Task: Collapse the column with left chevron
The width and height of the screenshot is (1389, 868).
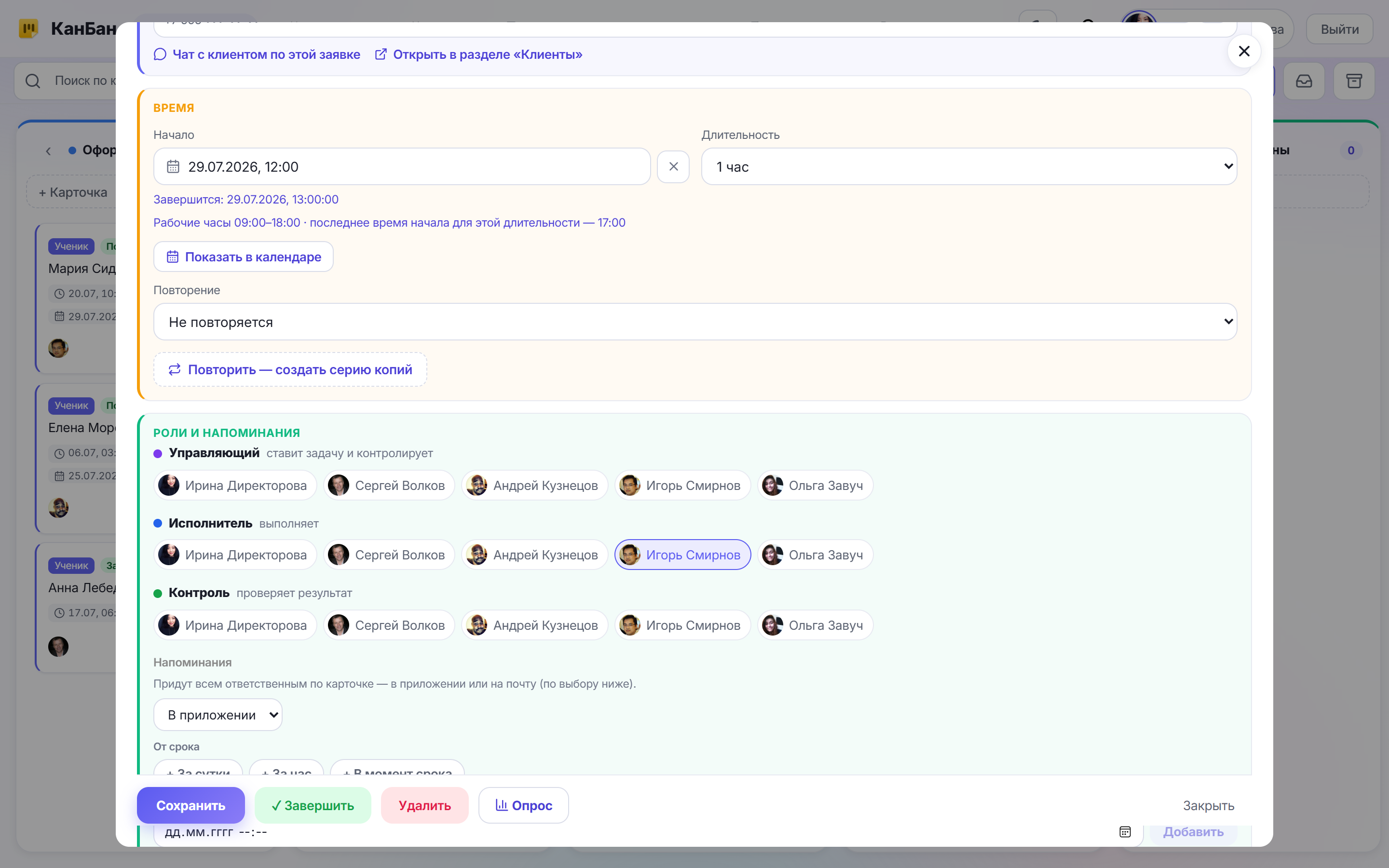Action: click(x=48, y=151)
